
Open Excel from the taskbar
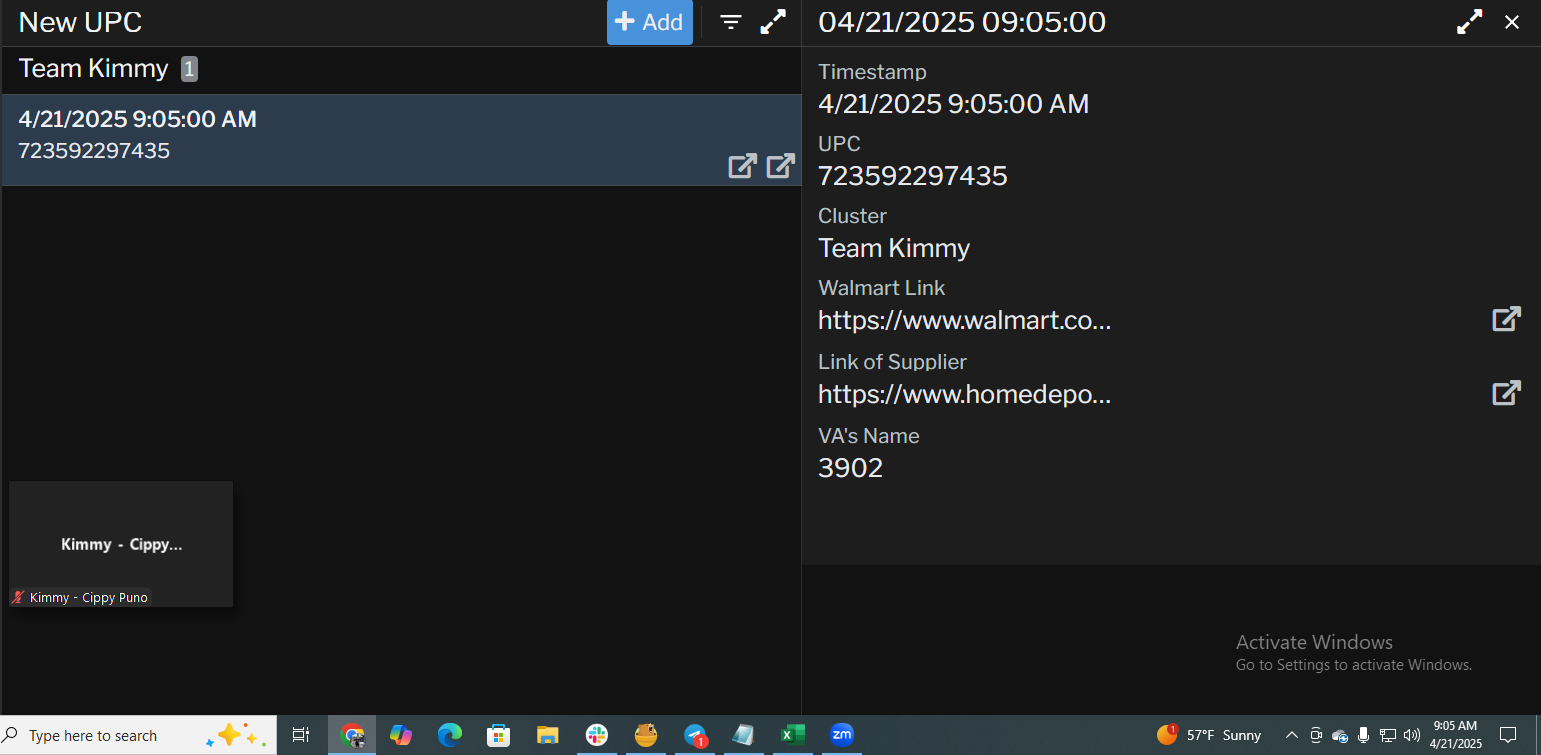[x=792, y=735]
